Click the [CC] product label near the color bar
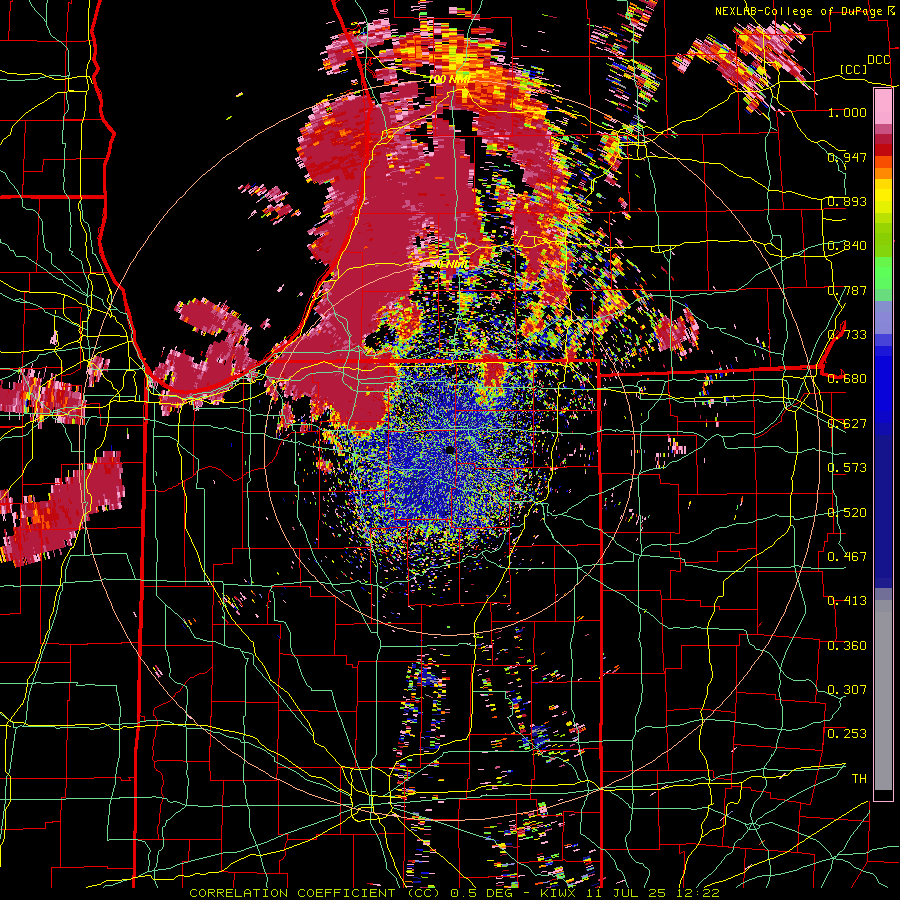 click(853, 69)
